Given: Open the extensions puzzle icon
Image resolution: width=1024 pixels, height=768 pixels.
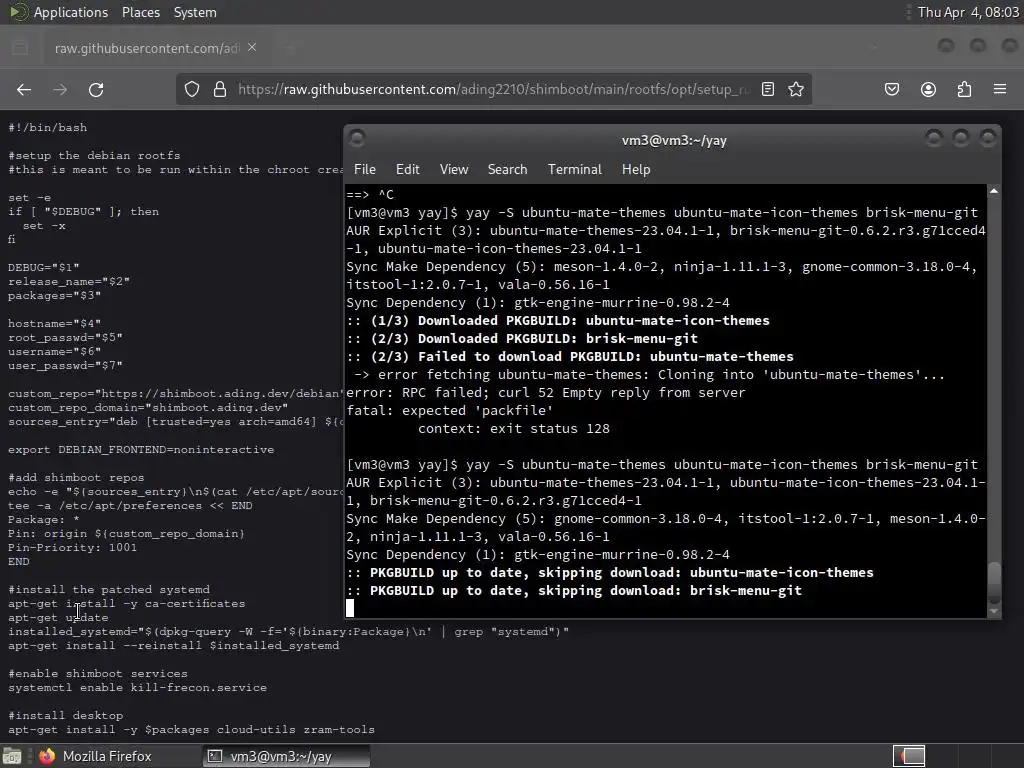Looking at the screenshot, I should pos(964,89).
